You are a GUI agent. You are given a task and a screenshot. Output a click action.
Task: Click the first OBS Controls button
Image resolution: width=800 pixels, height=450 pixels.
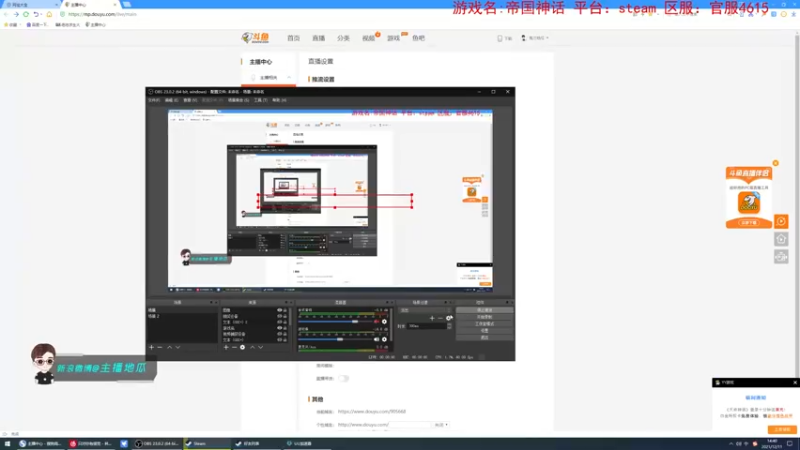pos(484,310)
